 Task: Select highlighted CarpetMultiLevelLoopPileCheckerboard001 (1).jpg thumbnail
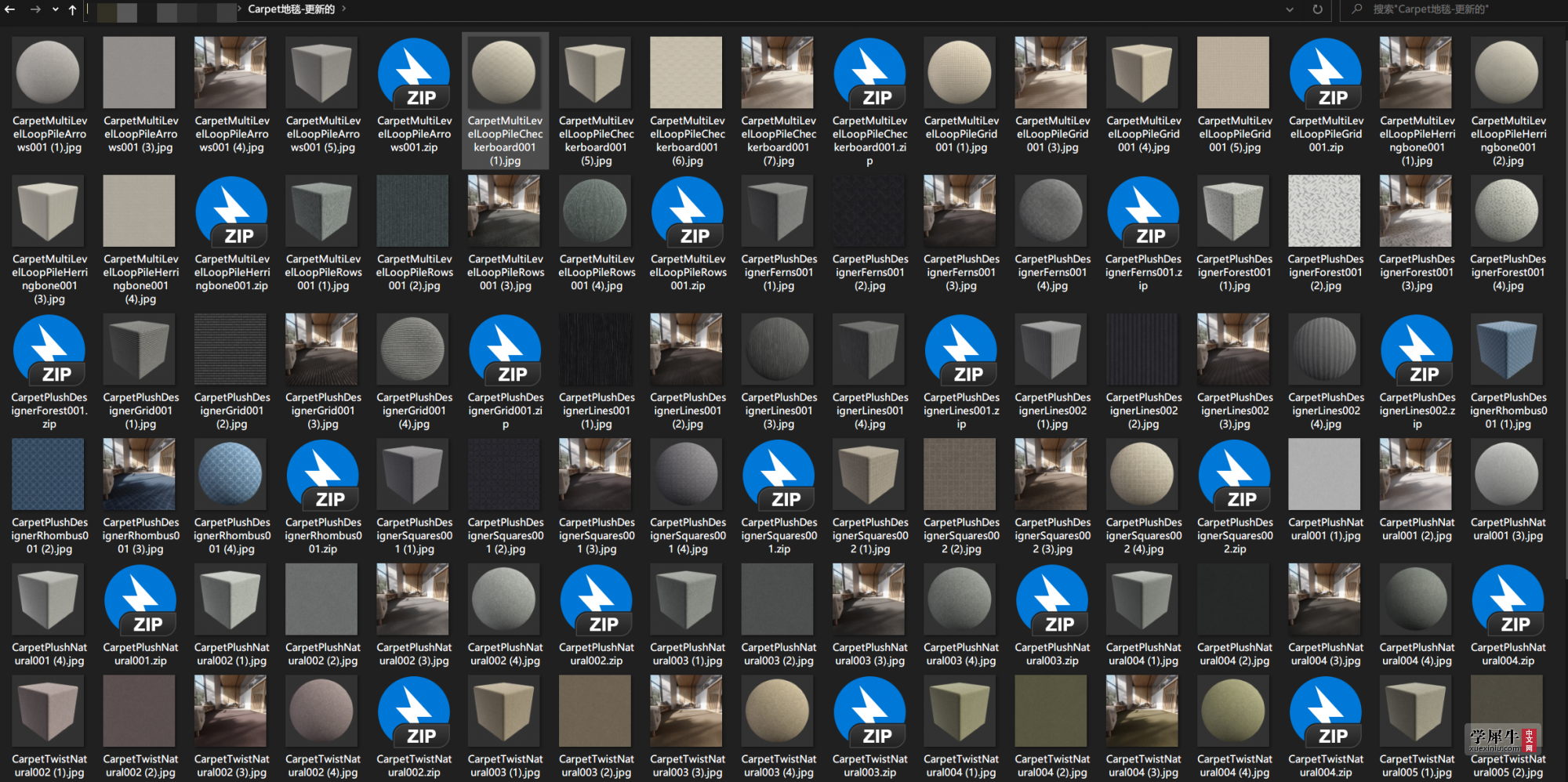[505, 72]
